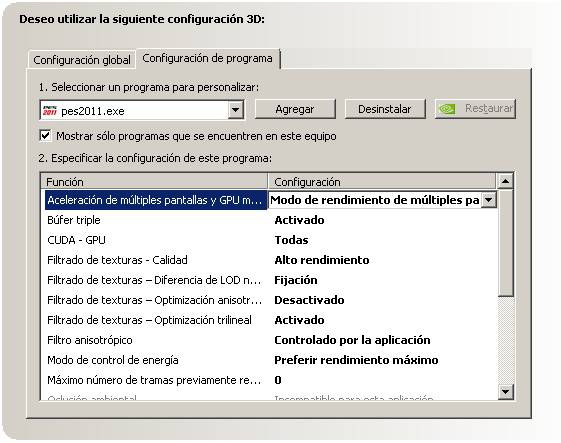Click Preferir rendimiento máximo value
561x443 pixels.
tap(356, 360)
